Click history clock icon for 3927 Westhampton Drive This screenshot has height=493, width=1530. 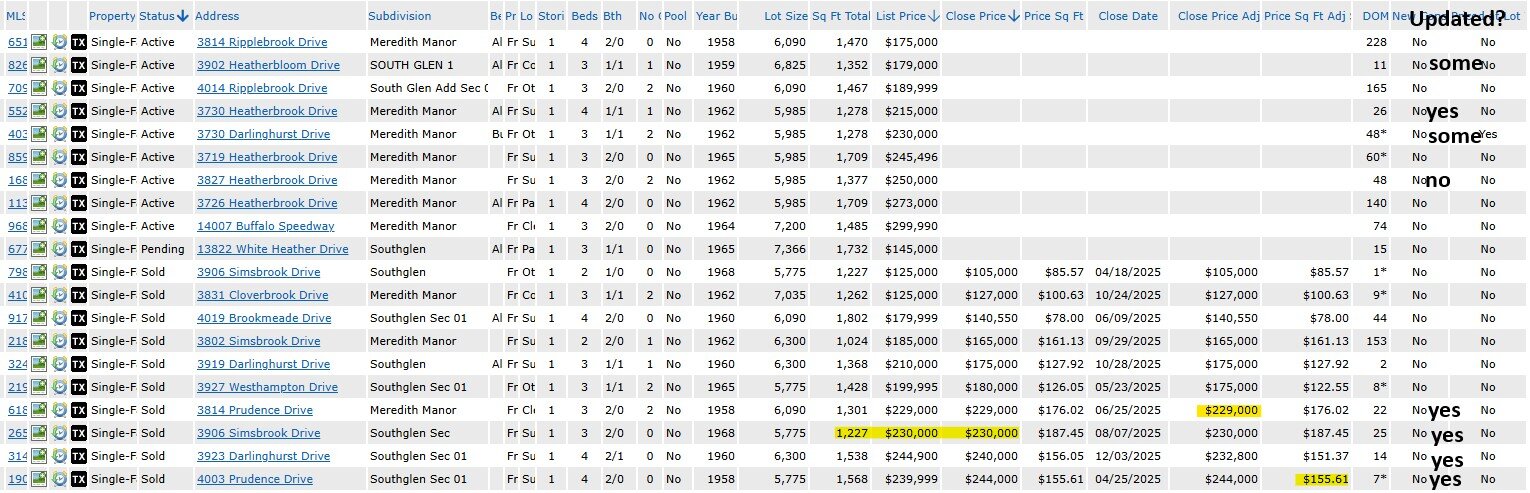coord(59,387)
